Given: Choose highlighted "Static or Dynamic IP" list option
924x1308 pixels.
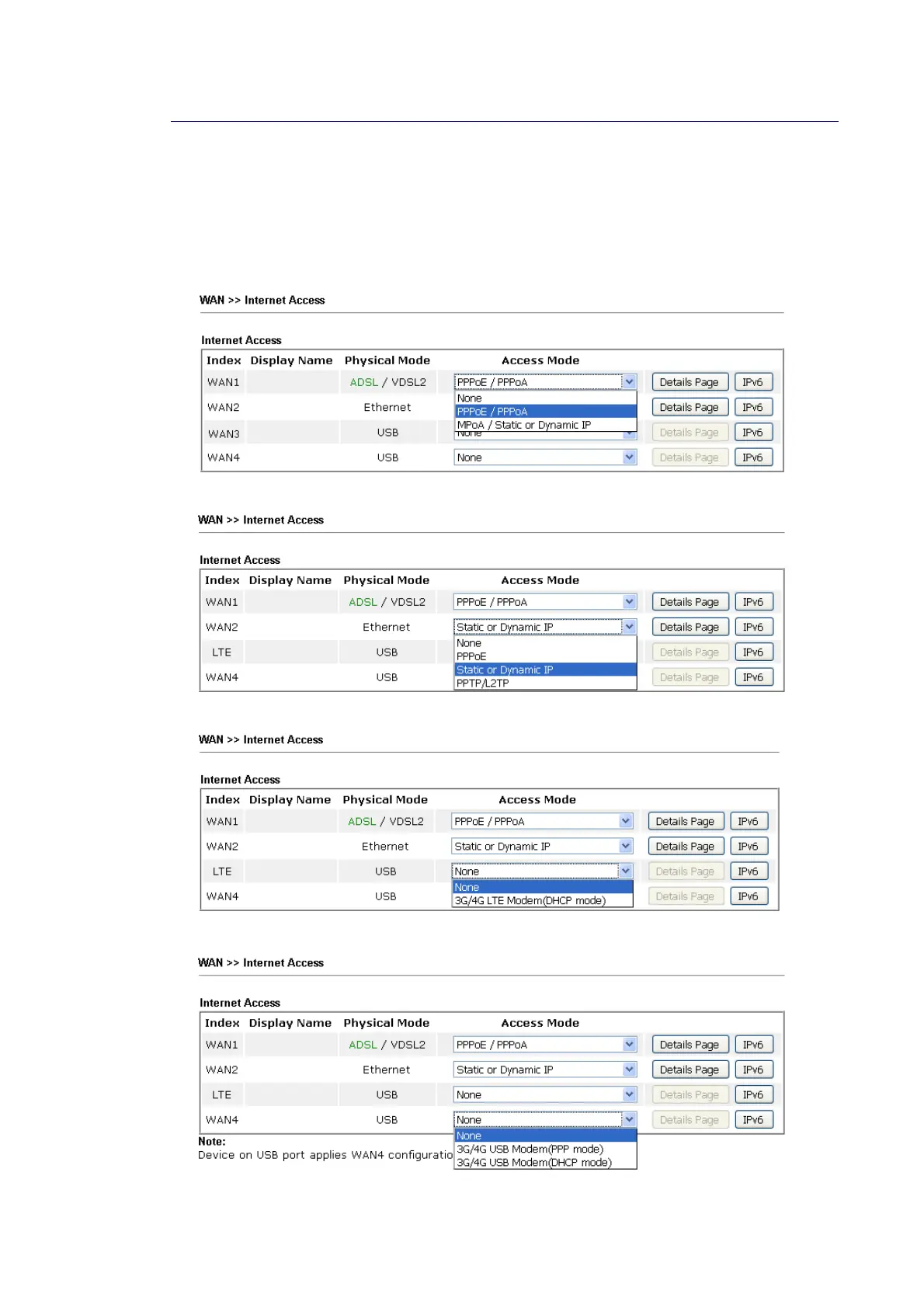Looking at the screenshot, I should 545,670.
